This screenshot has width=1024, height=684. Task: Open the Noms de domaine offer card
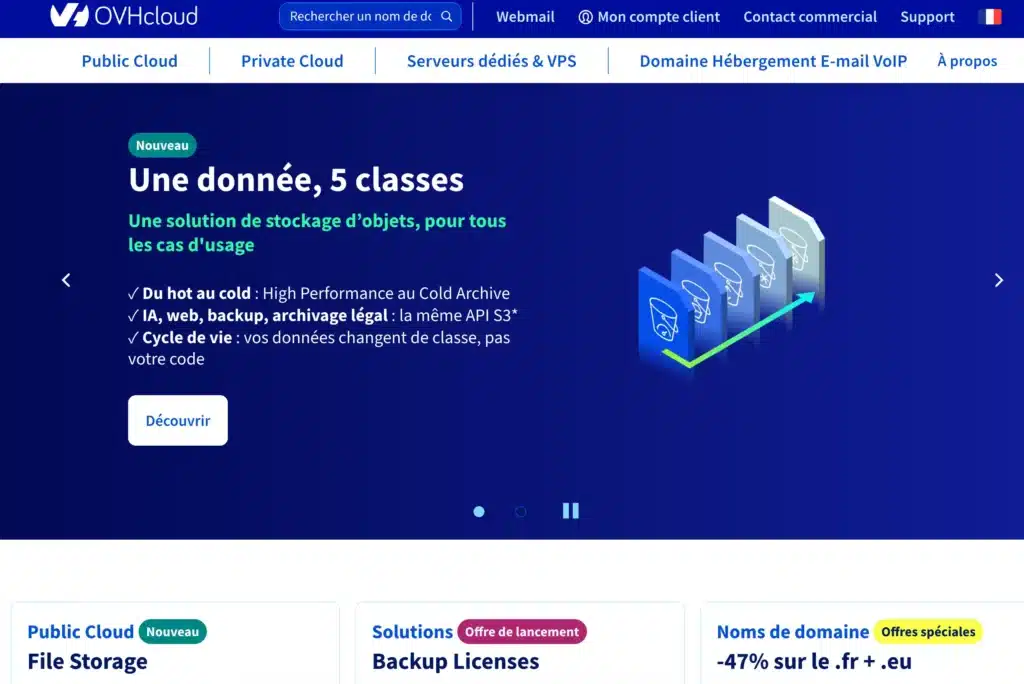[862, 643]
